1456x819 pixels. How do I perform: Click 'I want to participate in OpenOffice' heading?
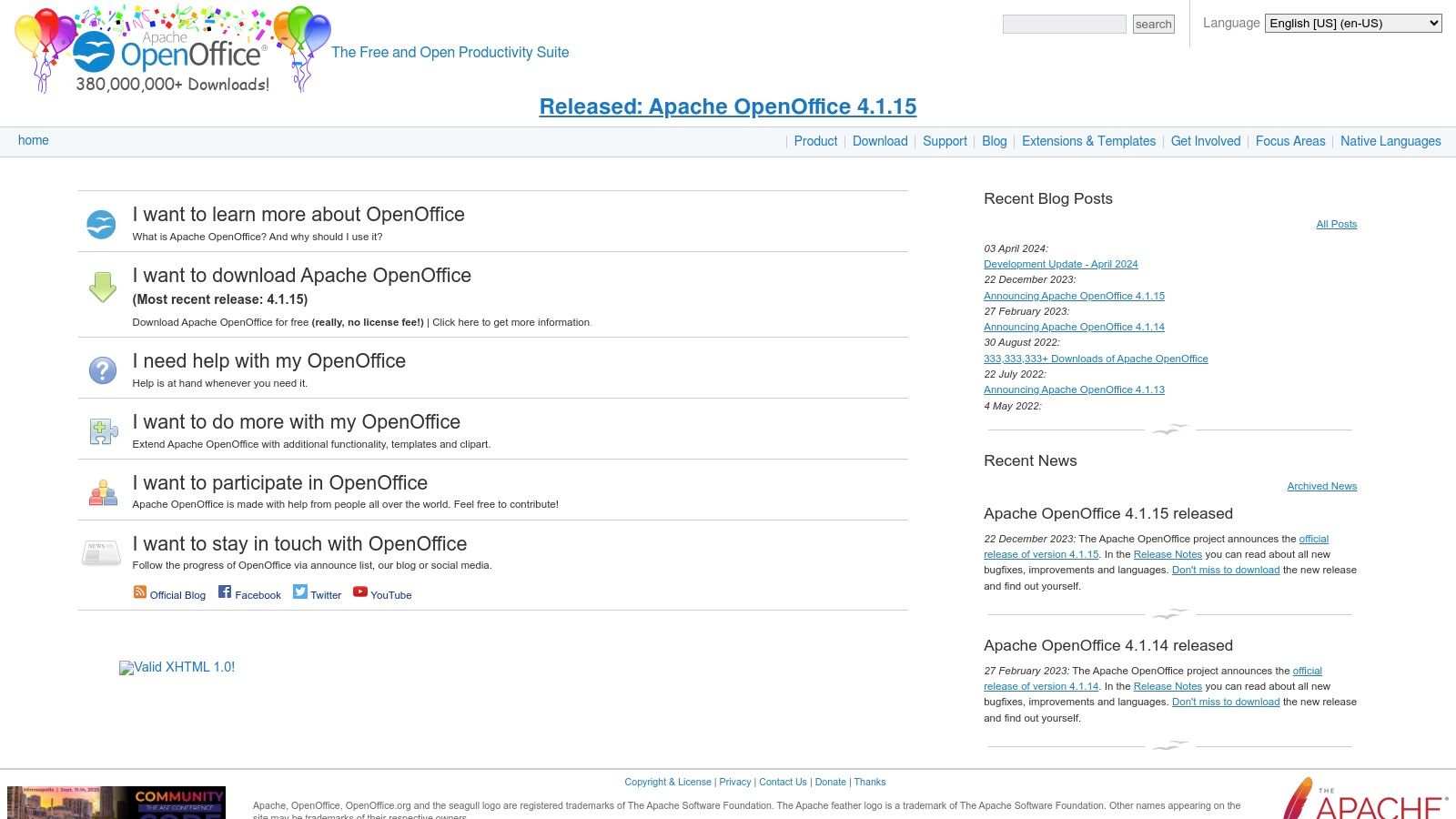click(280, 483)
